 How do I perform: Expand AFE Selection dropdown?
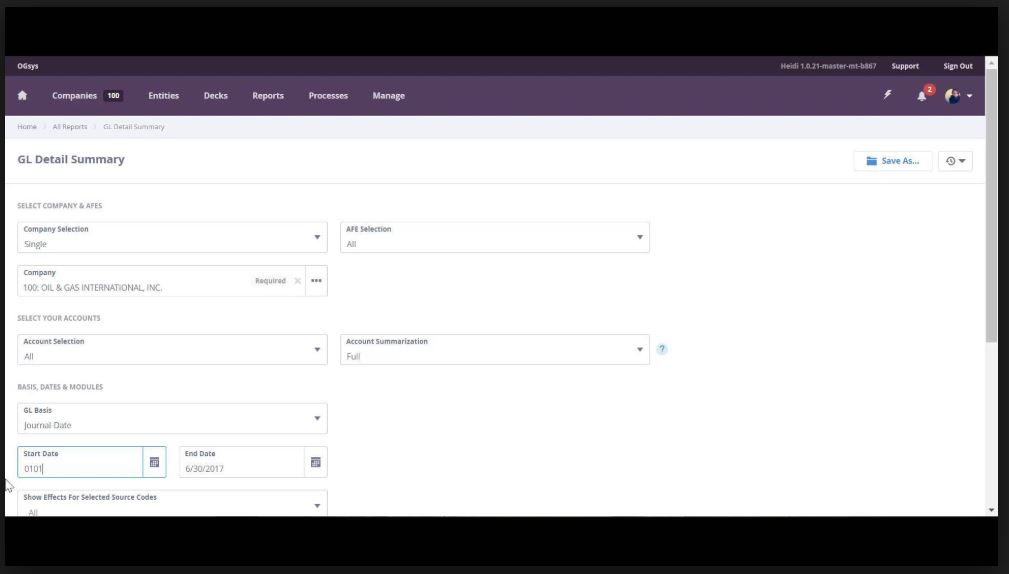(x=494, y=237)
